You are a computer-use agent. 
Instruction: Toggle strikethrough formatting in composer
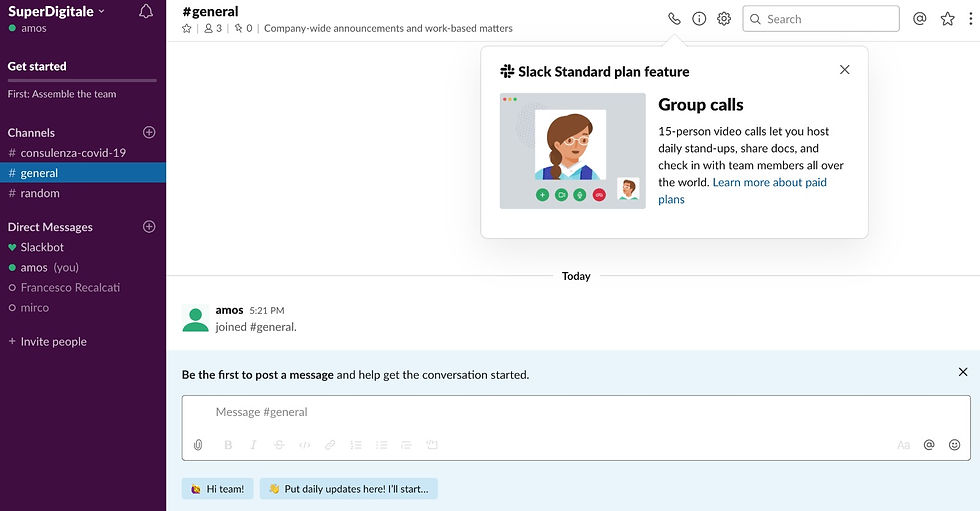[279, 445]
